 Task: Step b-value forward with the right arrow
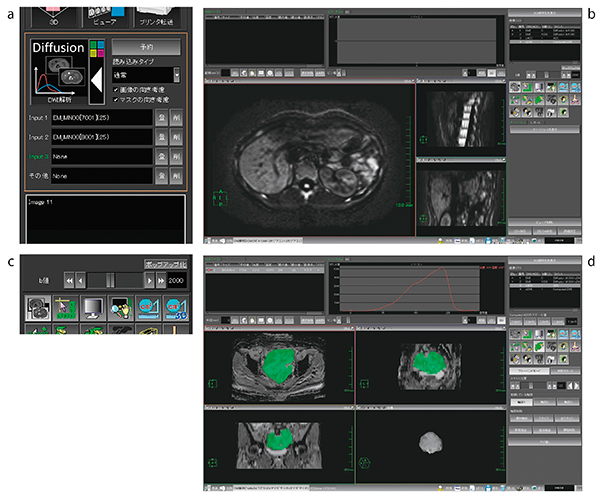(x=150, y=282)
